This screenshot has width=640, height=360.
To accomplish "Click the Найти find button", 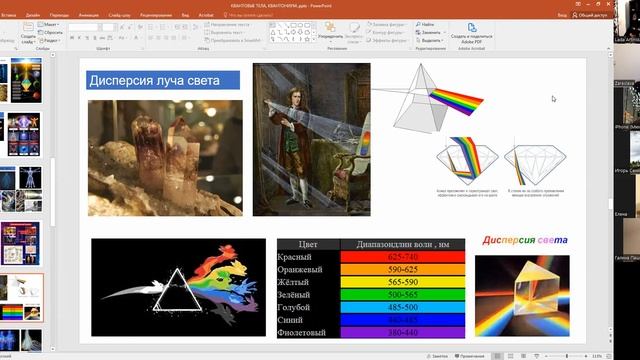I will pyautogui.click(x=425, y=24).
